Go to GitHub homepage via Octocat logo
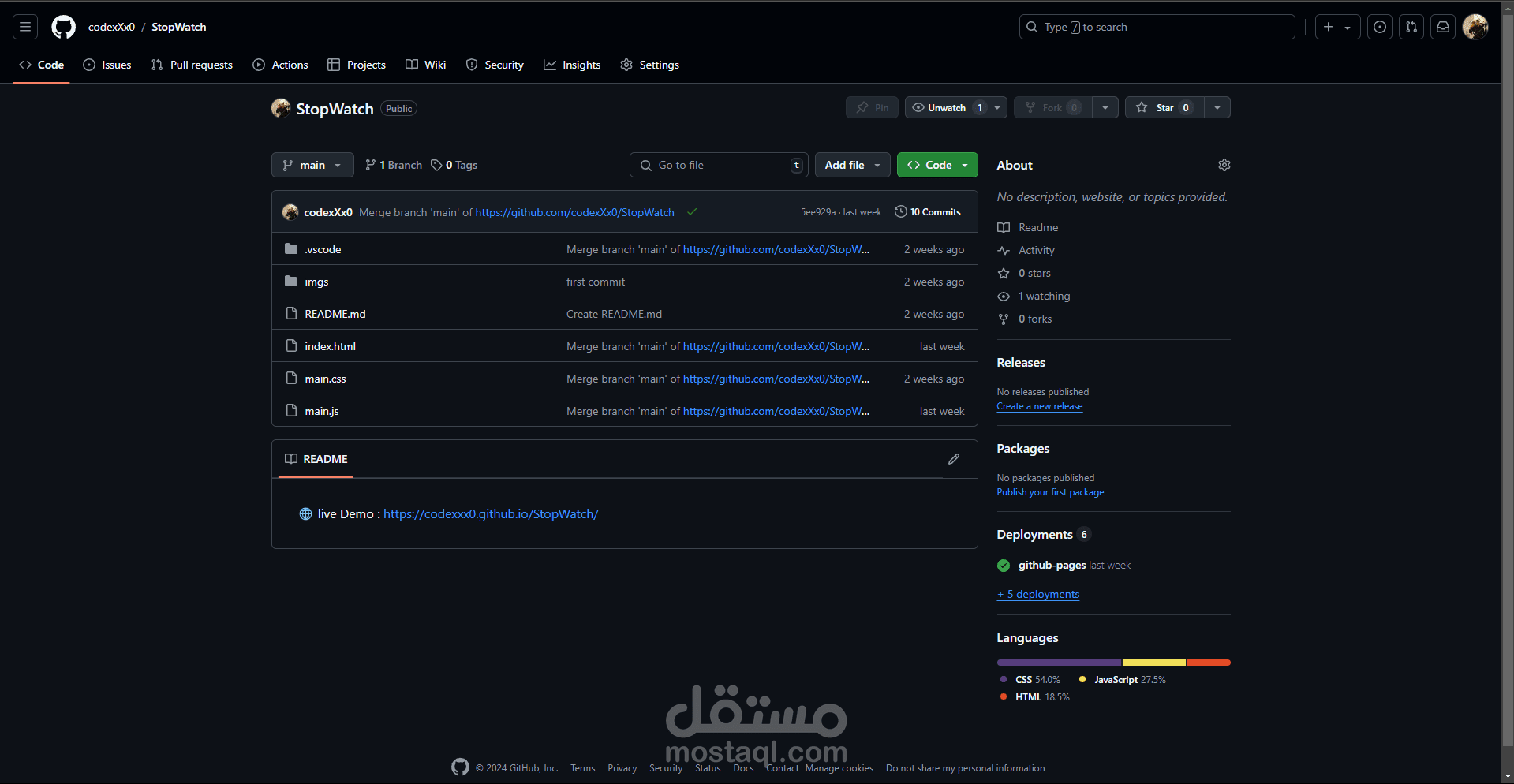 pos(63,27)
